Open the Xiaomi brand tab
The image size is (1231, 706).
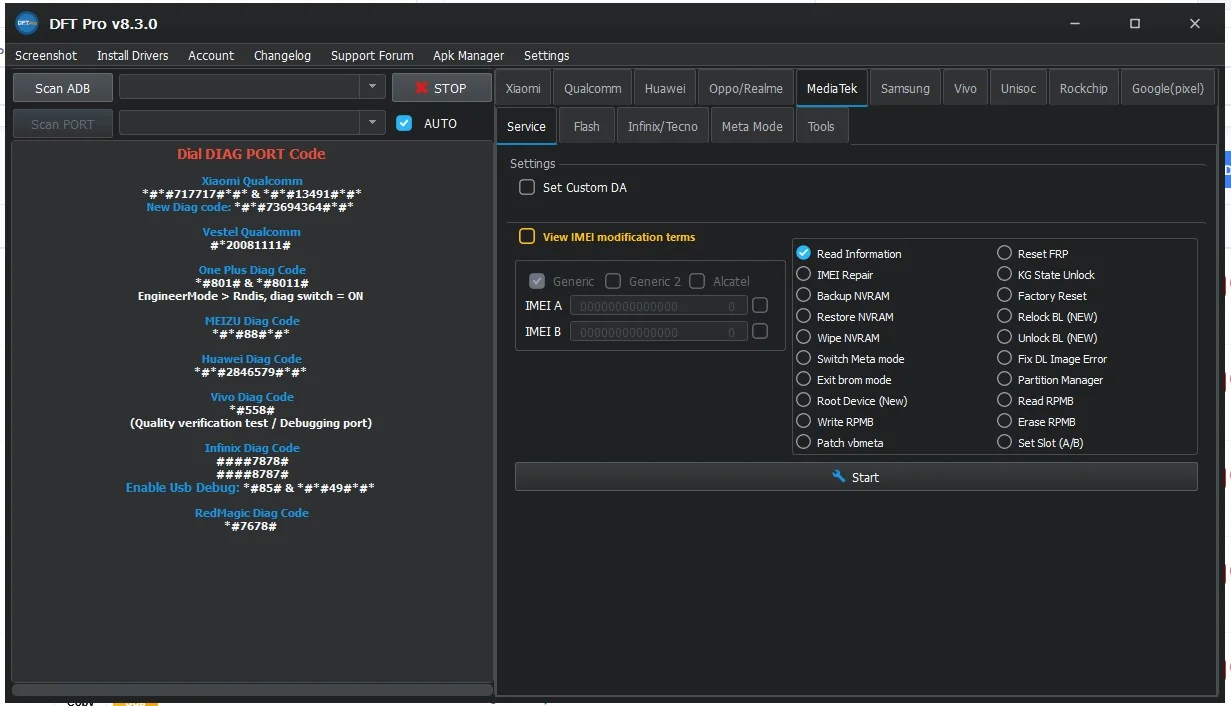coord(523,88)
